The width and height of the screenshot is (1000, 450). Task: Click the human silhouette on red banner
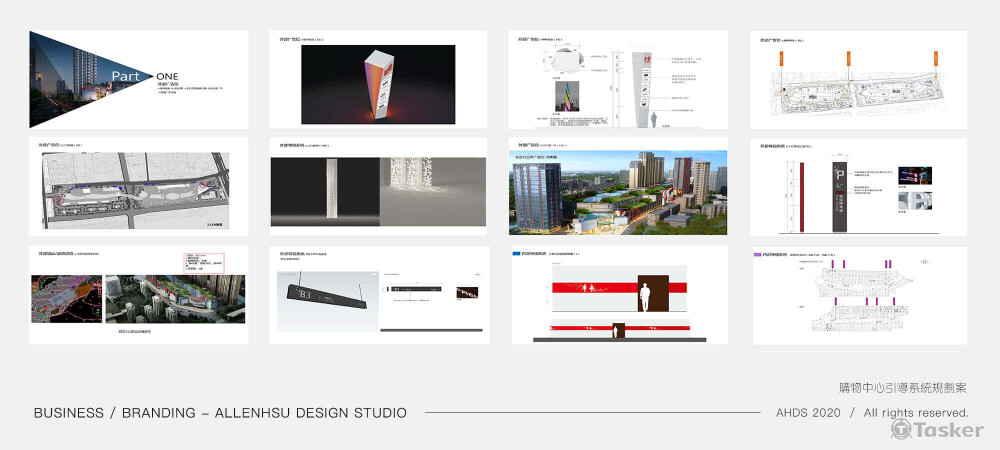pos(645,297)
